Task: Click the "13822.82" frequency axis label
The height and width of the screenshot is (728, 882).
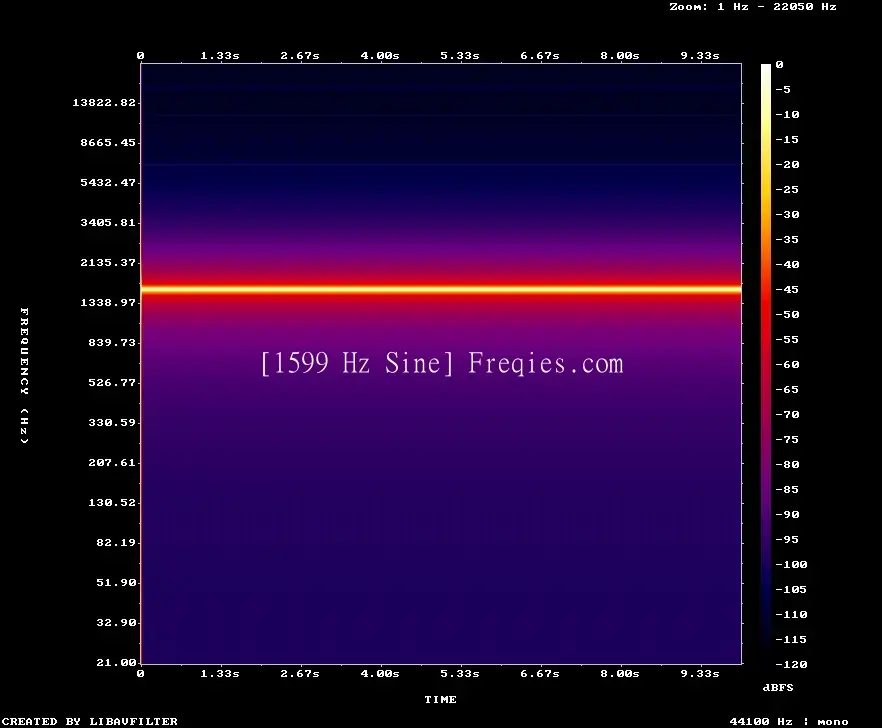Action: (104, 102)
